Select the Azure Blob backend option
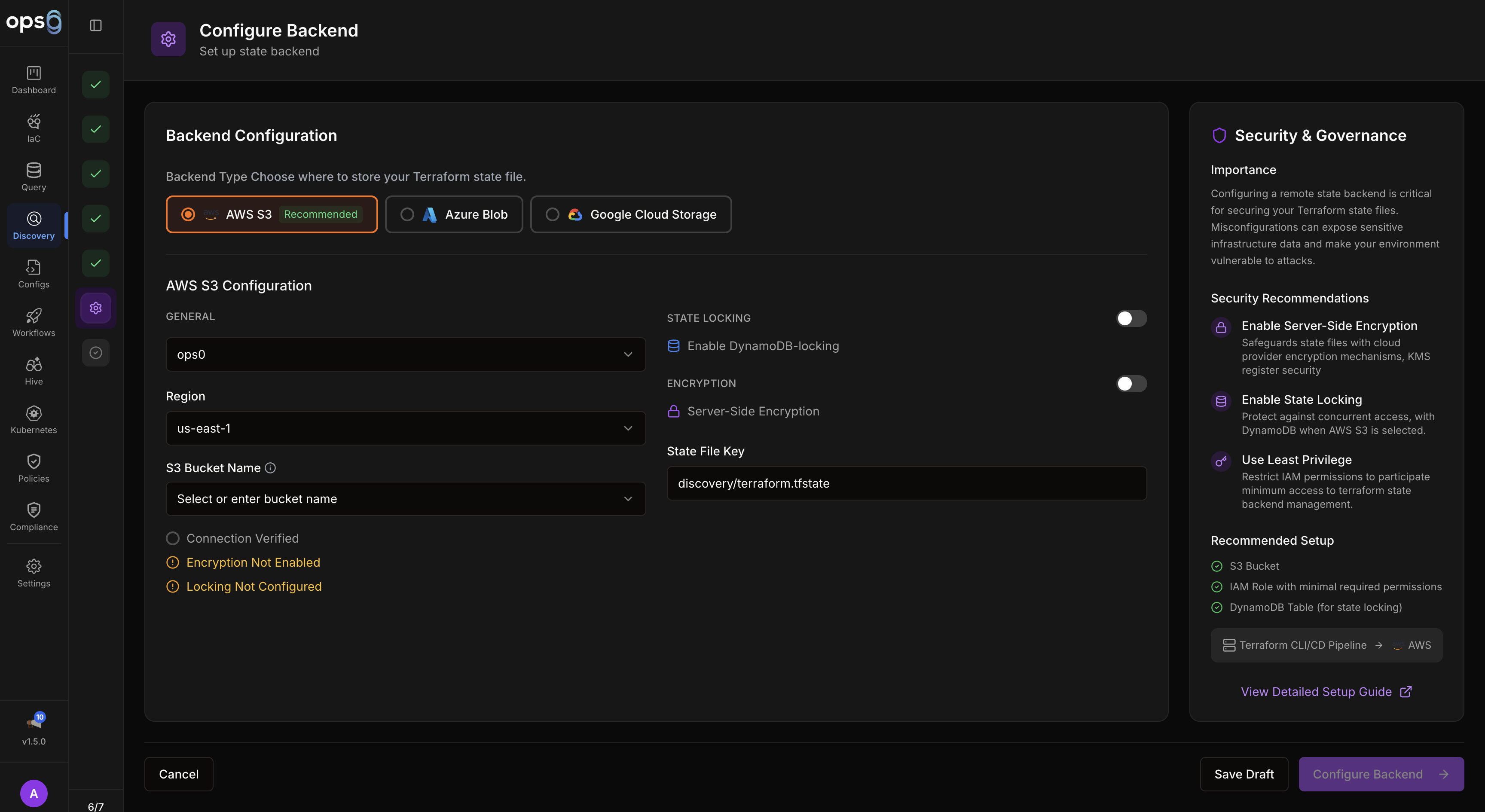This screenshot has height=812, width=1485. tap(454, 214)
